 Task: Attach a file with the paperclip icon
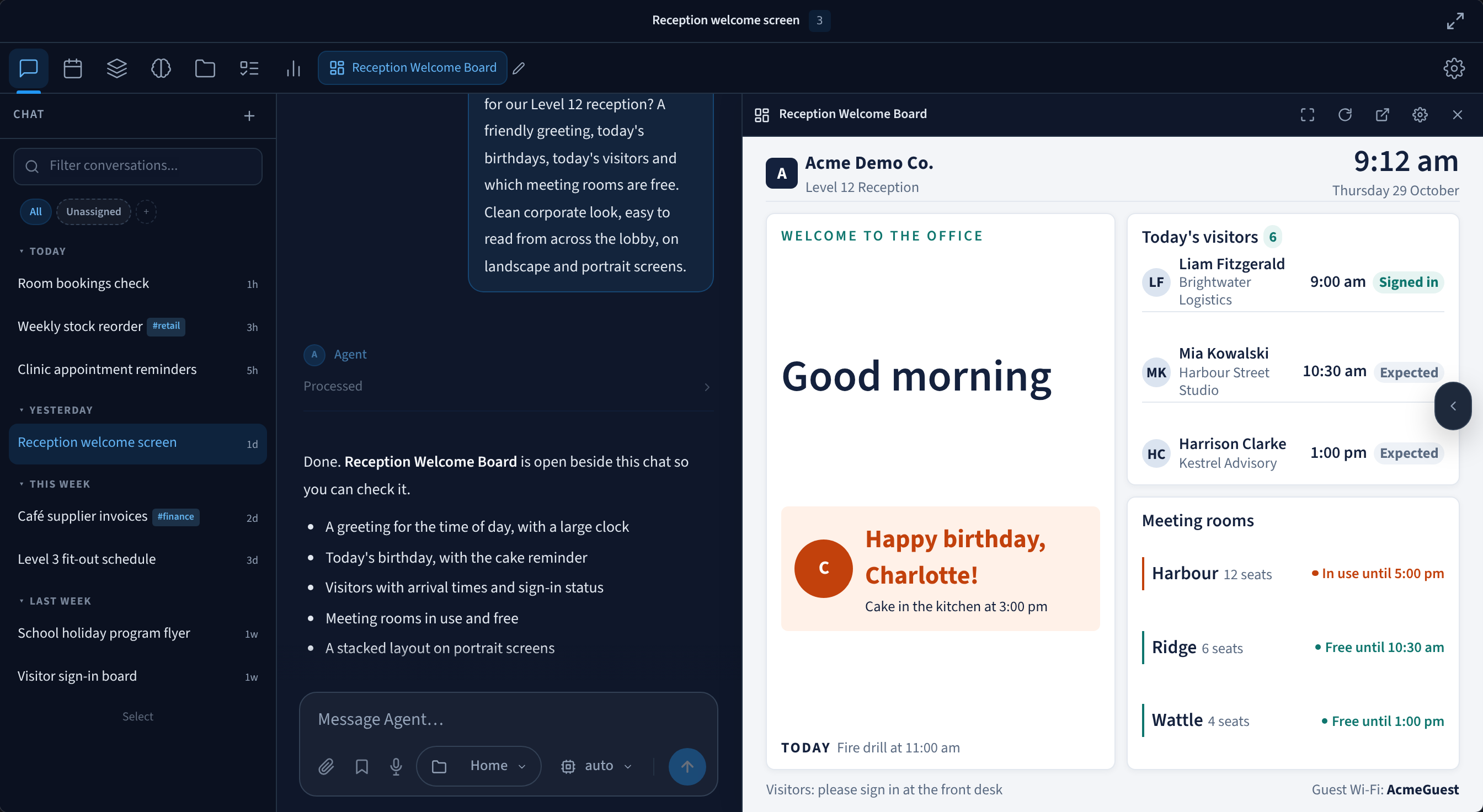coord(326,766)
